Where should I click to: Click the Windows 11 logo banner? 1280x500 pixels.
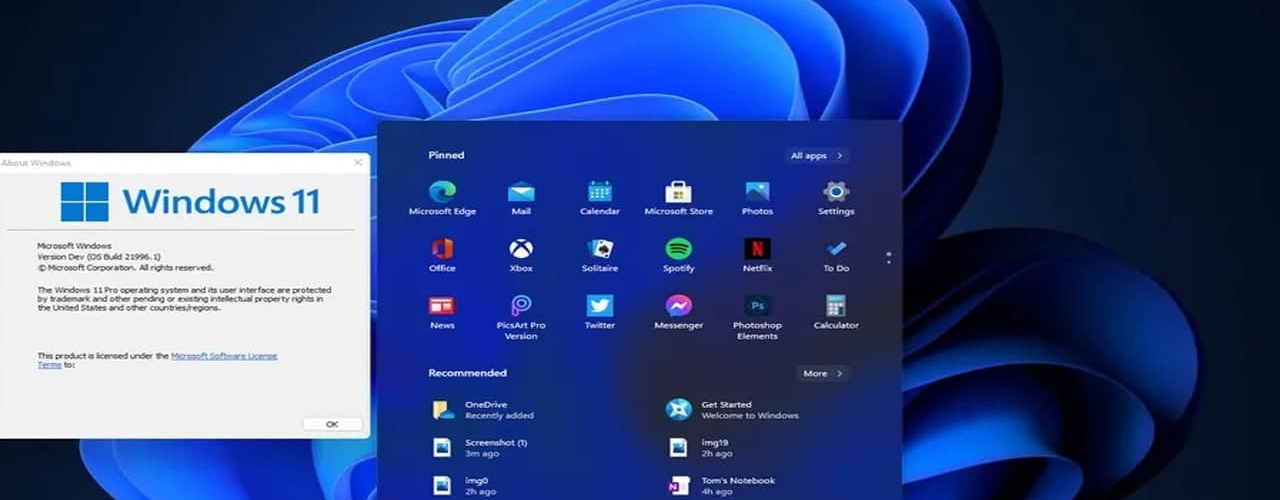(190, 201)
